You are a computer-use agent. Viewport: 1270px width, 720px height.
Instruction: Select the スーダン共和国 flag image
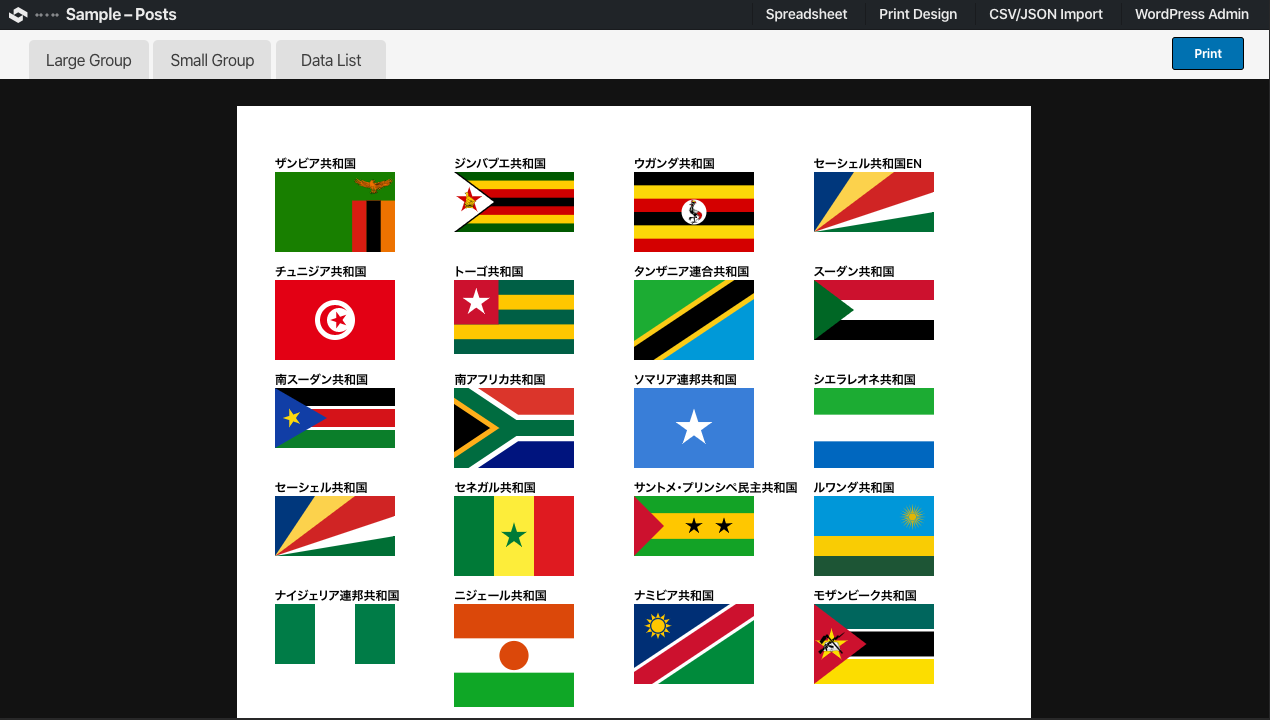[874, 310]
